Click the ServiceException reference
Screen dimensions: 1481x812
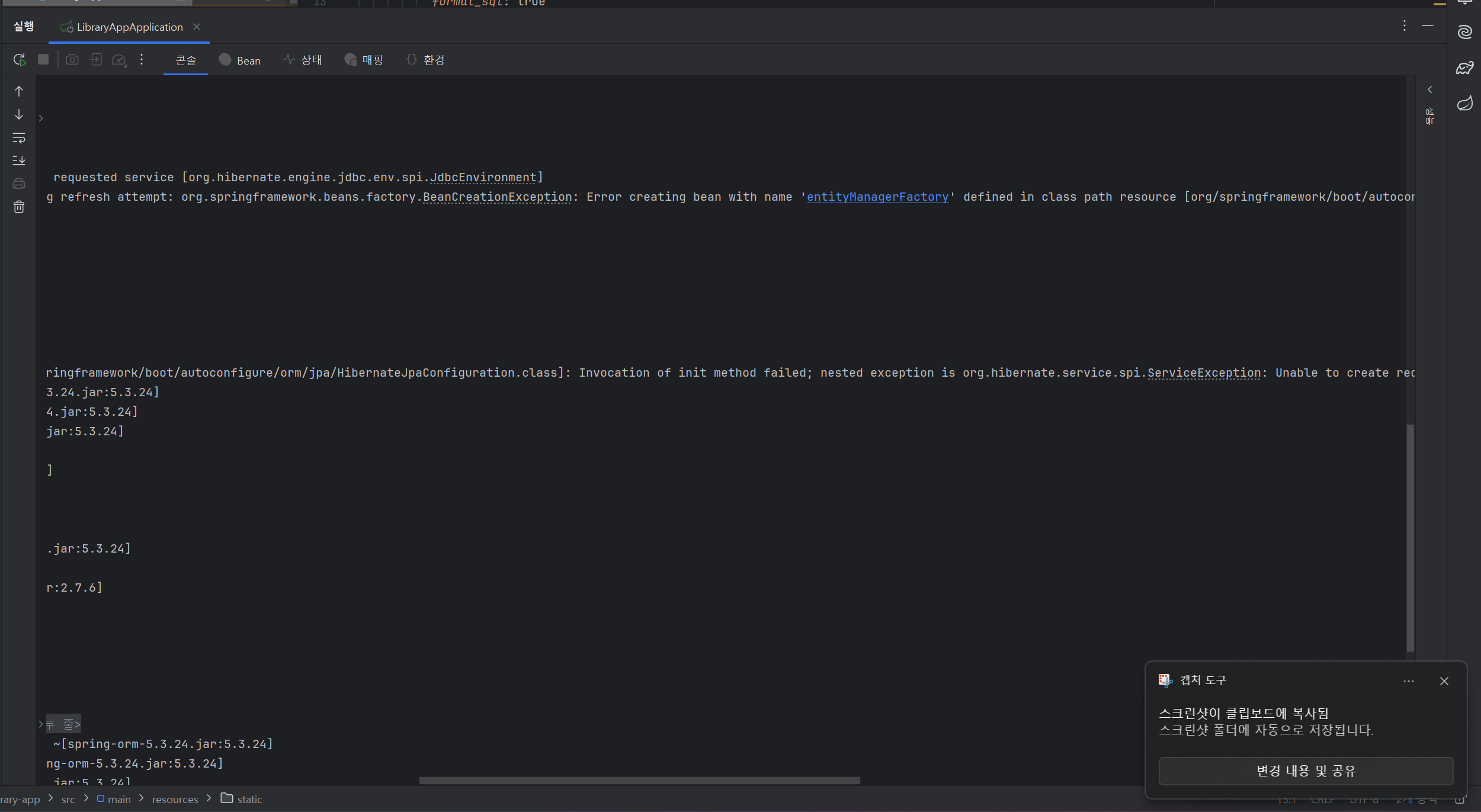pyautogui.click(x=1204, y=373)
